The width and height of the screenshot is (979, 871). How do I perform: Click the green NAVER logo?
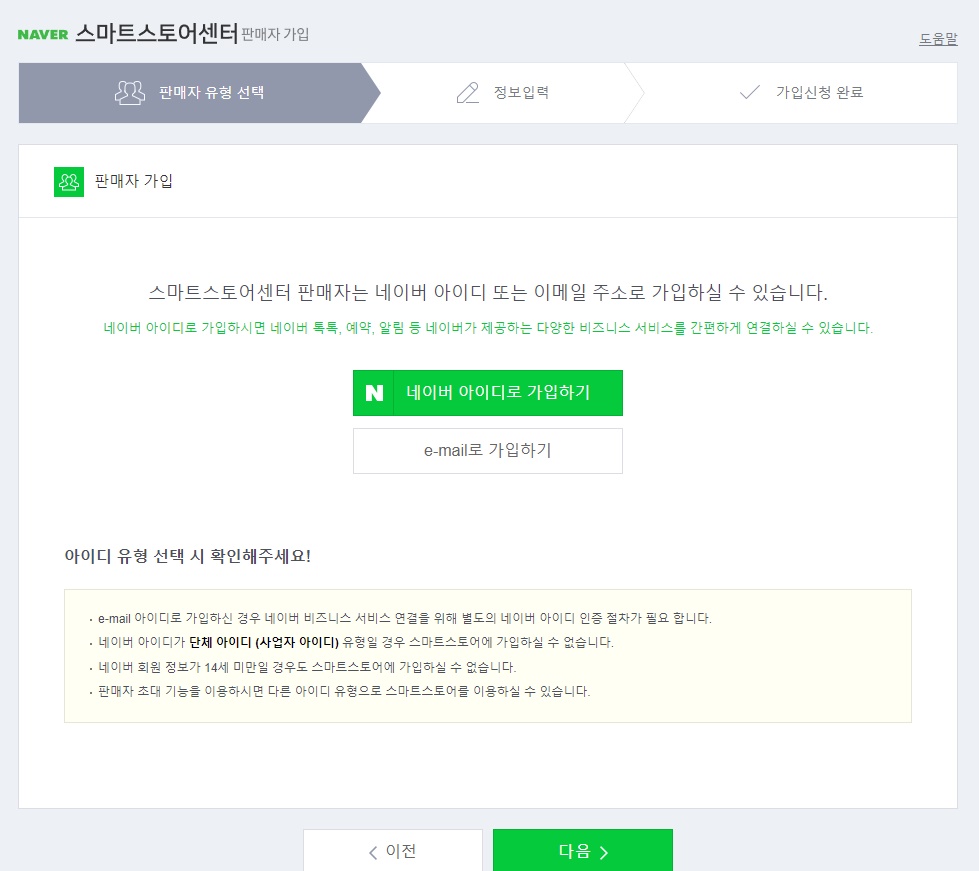pyautogui.click(x=43, y=35)
